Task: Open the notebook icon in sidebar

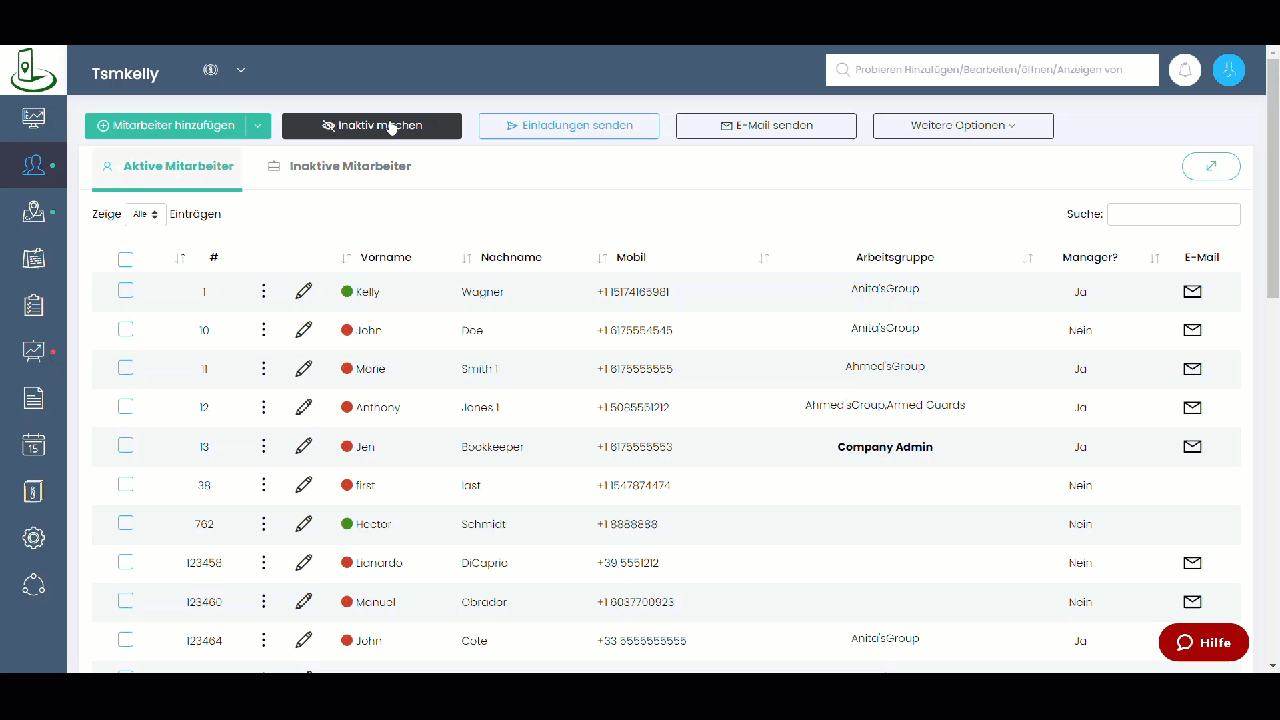Action: (x=33, y=491)
